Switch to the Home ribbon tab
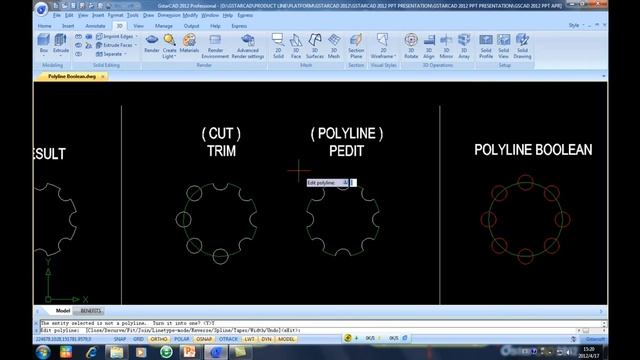Screen dimensions: 640x360 [x=44, y=26]
